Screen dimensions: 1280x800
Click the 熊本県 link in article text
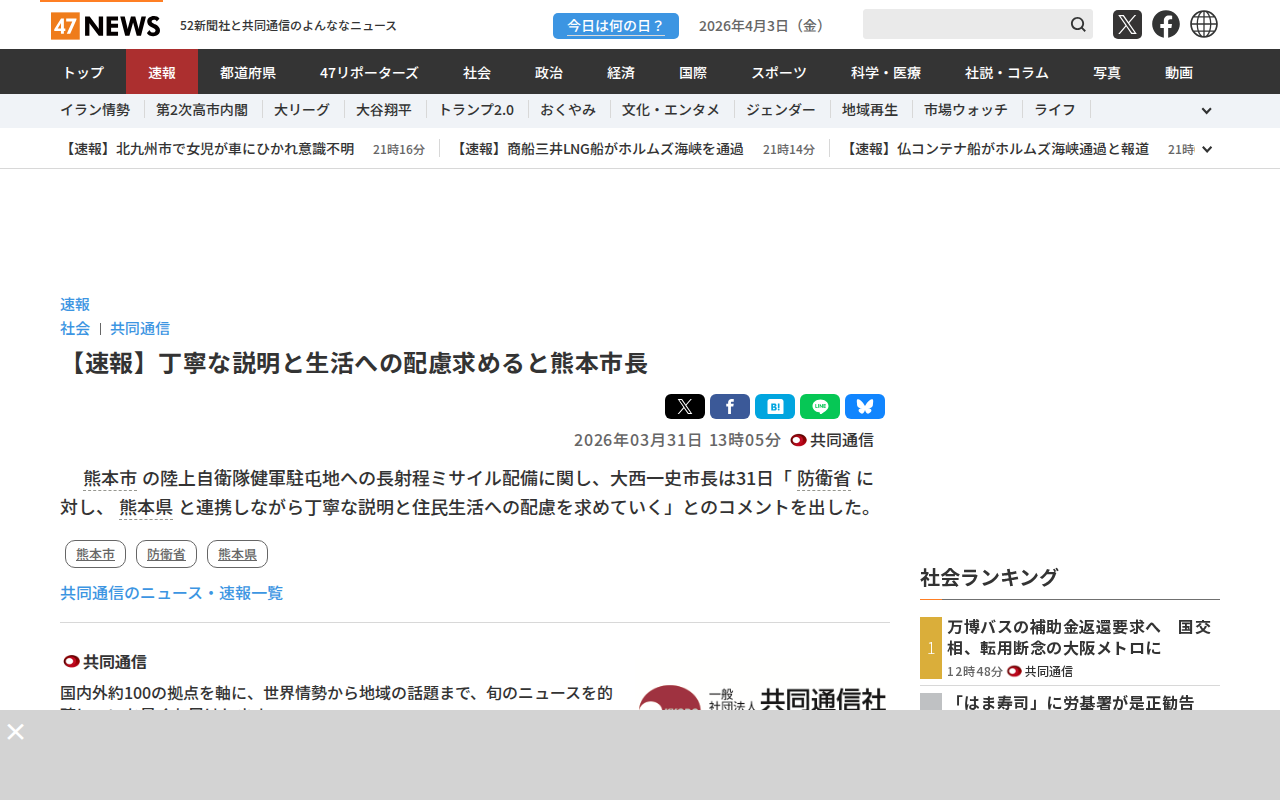click(x=146, y=507)
